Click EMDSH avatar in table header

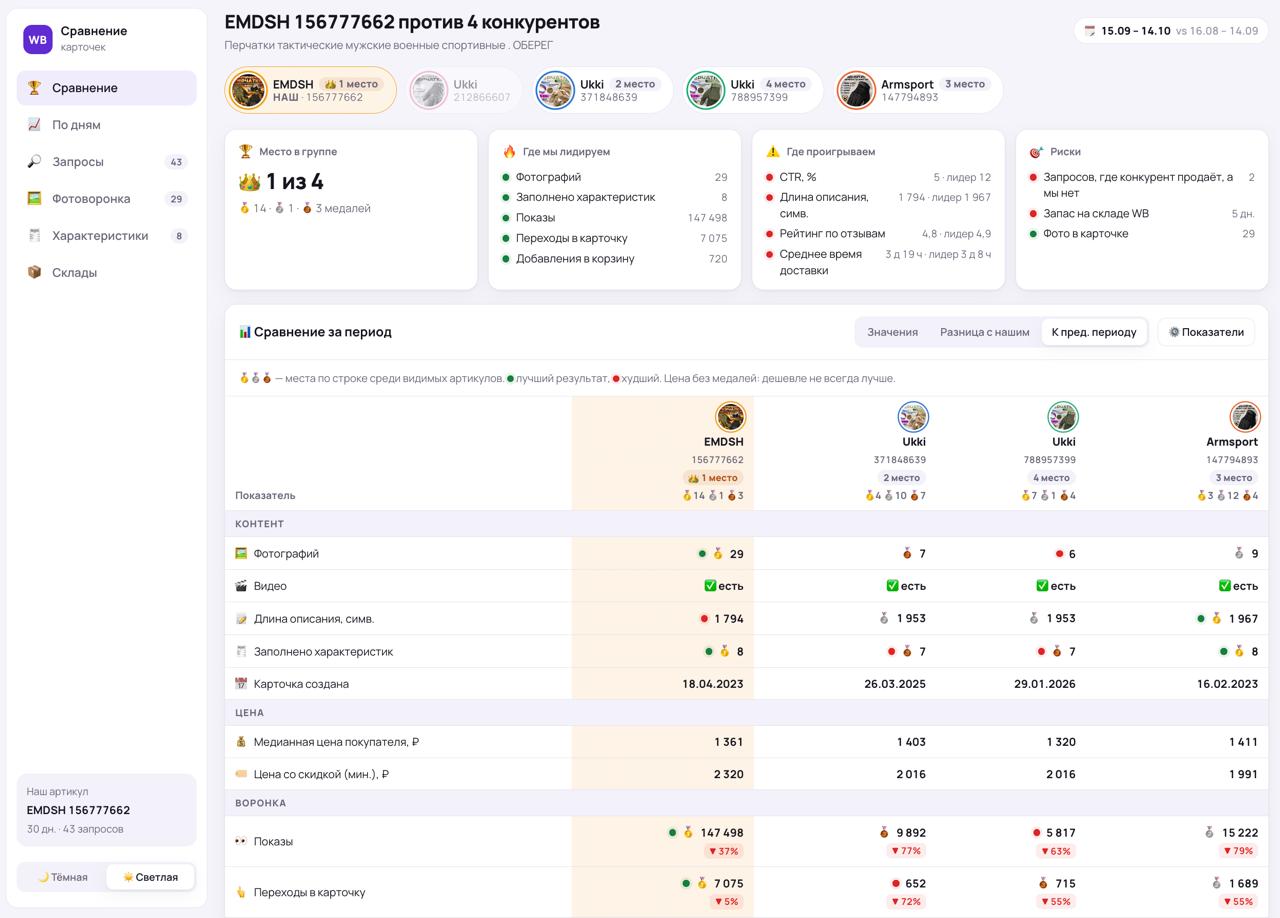[730, 416]
